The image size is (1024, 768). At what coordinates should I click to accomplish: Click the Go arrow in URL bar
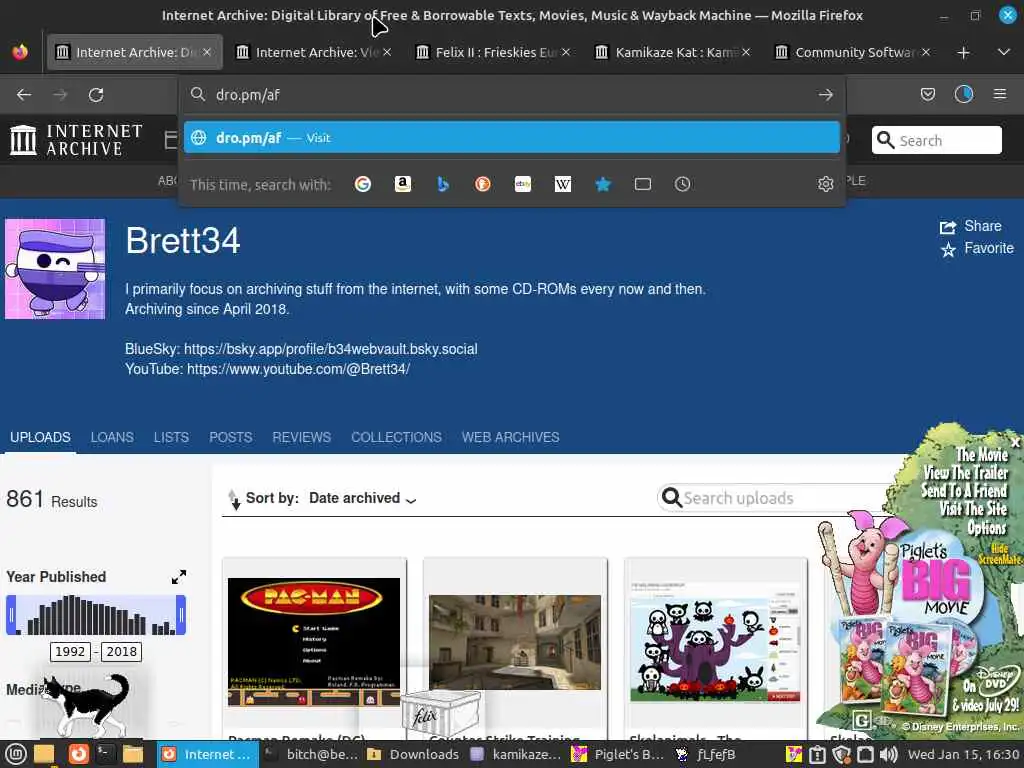click(x=825, y=95)
